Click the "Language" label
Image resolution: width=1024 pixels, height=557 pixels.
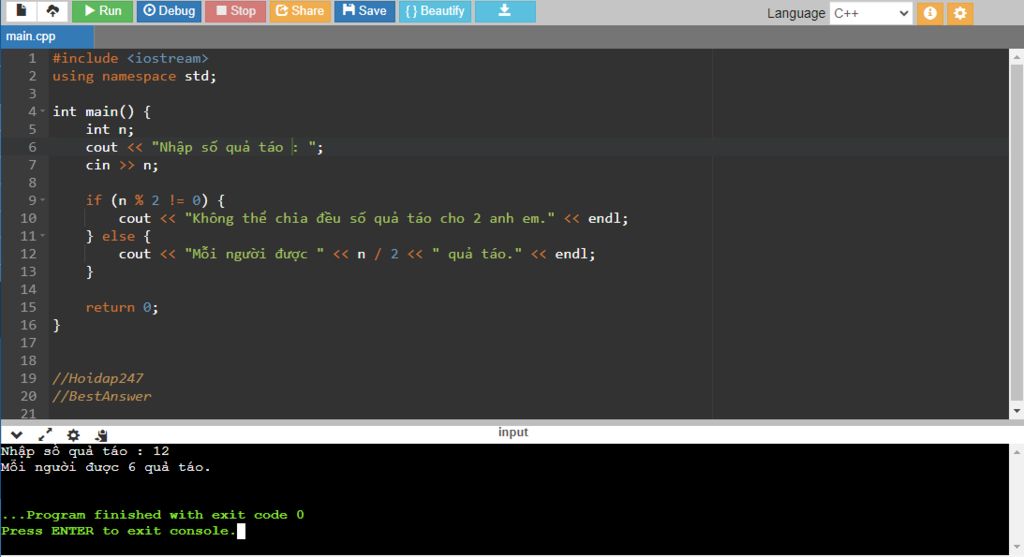(796, 13)
